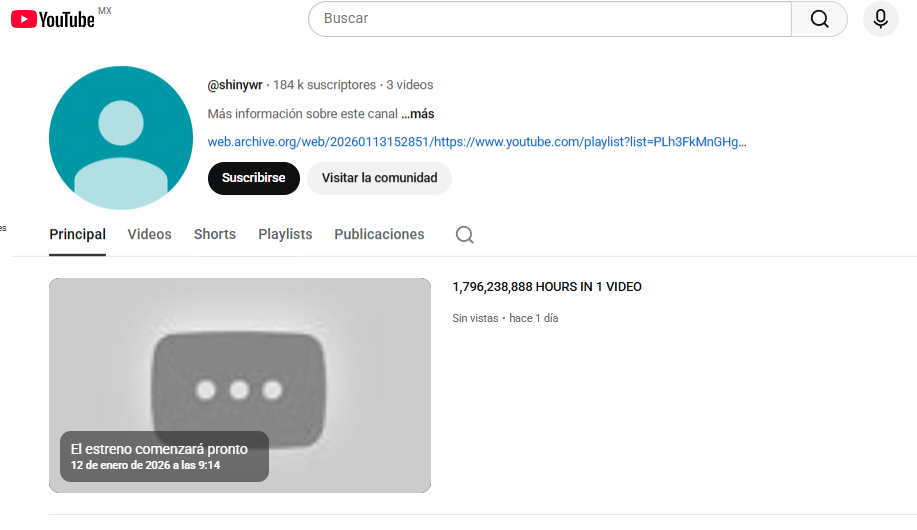Expand the channel description with "...más"
917x530 pixels.
[418, 114]
